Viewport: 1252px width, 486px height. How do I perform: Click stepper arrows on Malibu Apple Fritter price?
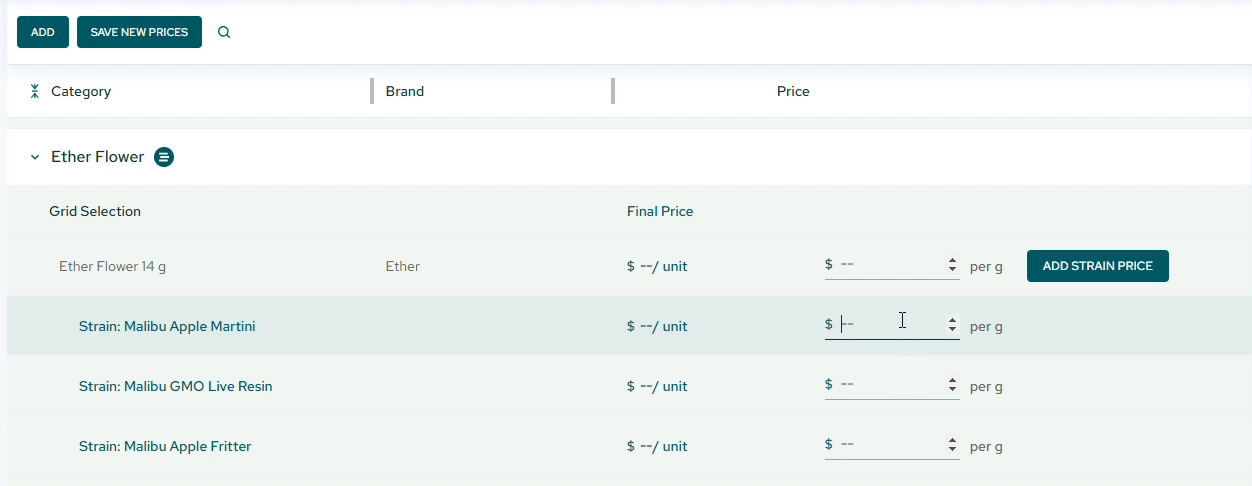coord(952,446)
